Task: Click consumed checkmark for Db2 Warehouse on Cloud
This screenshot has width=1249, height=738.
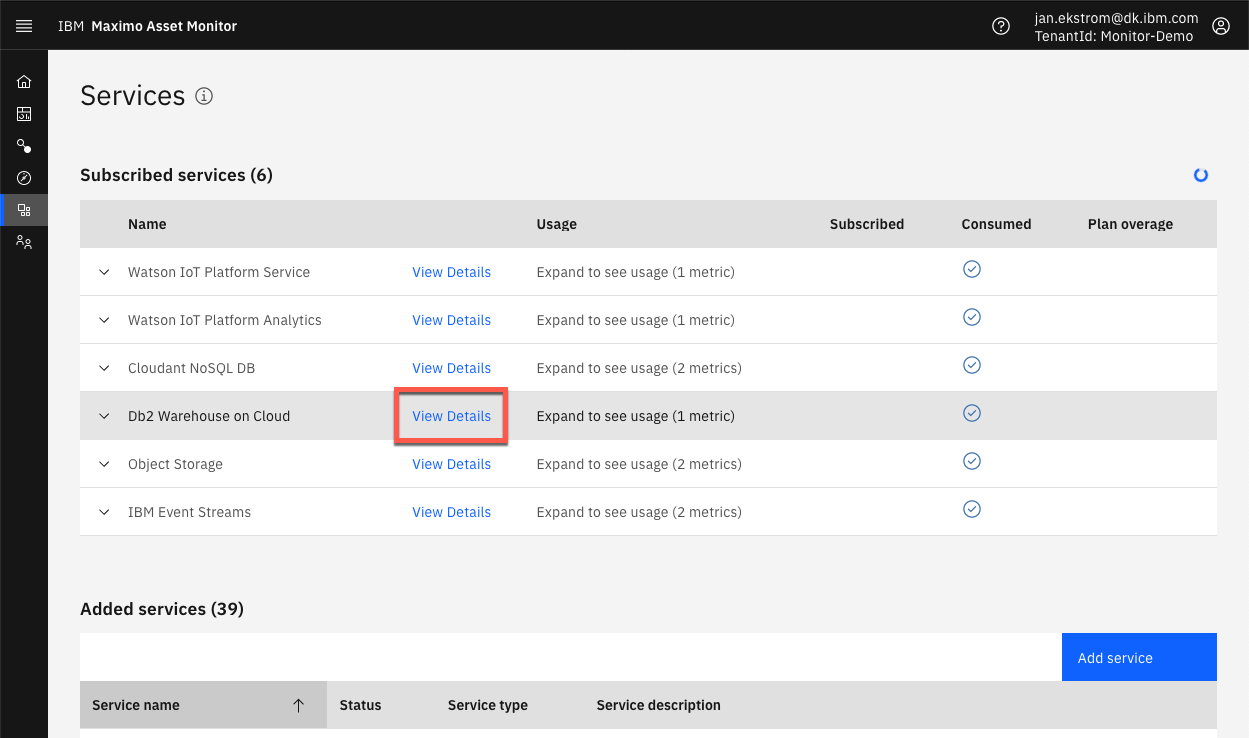Action: point(971,413)
